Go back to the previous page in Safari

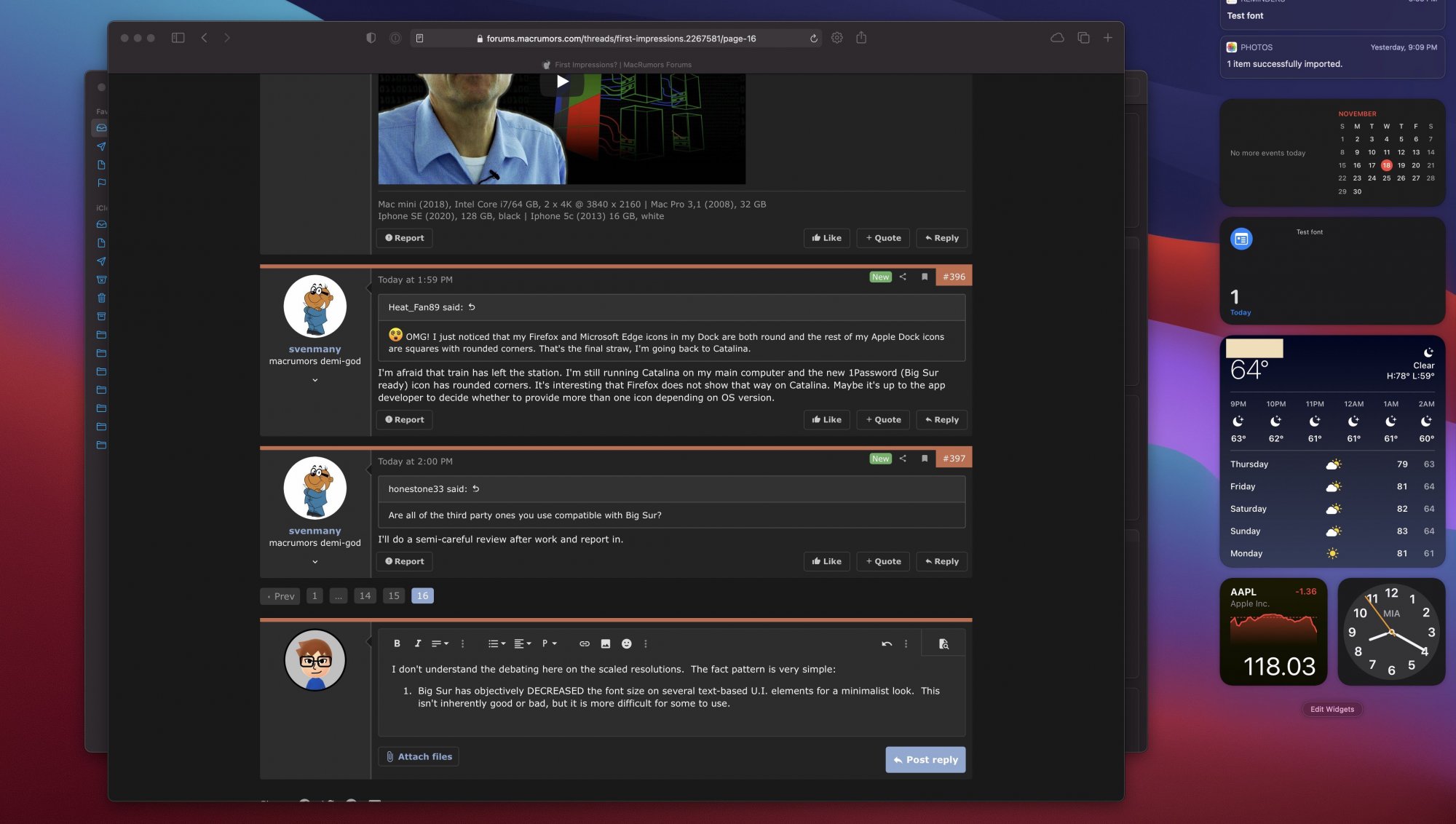205,38
